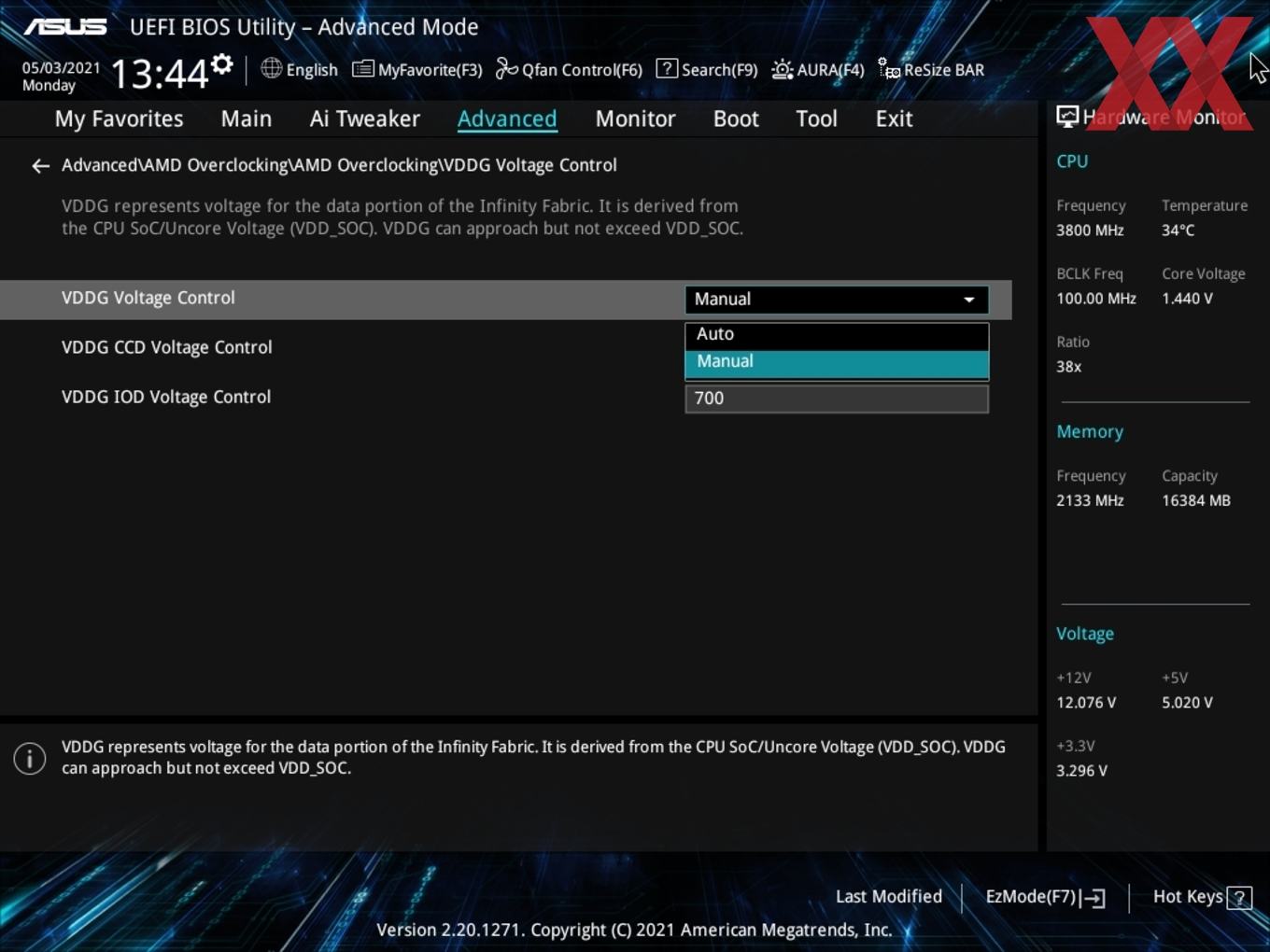
Task: Click the Hot Keys question mark icon
Action: 1239,898
